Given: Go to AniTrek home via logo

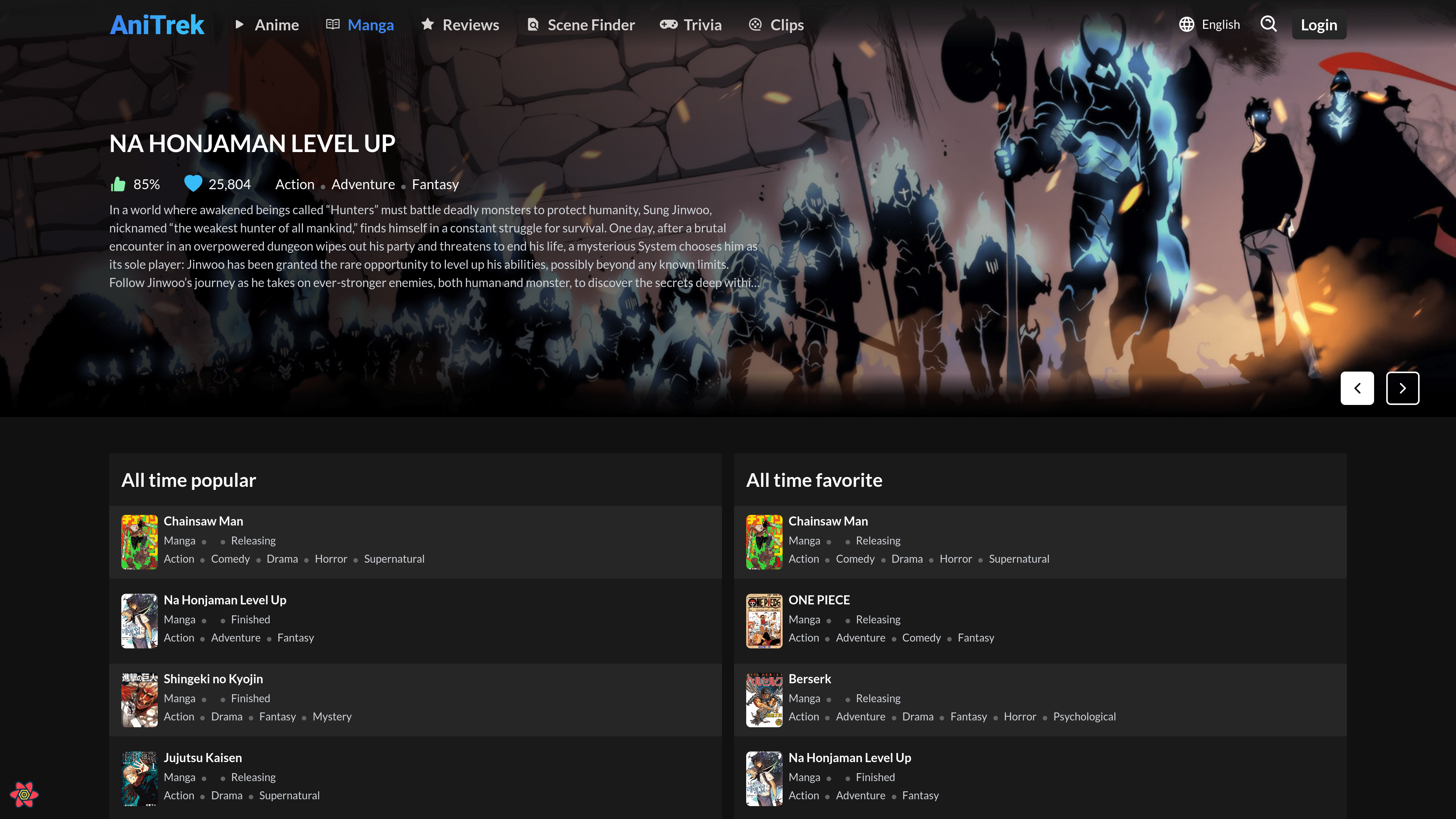Looking at the screenshot, I should [x=157, y=25].
